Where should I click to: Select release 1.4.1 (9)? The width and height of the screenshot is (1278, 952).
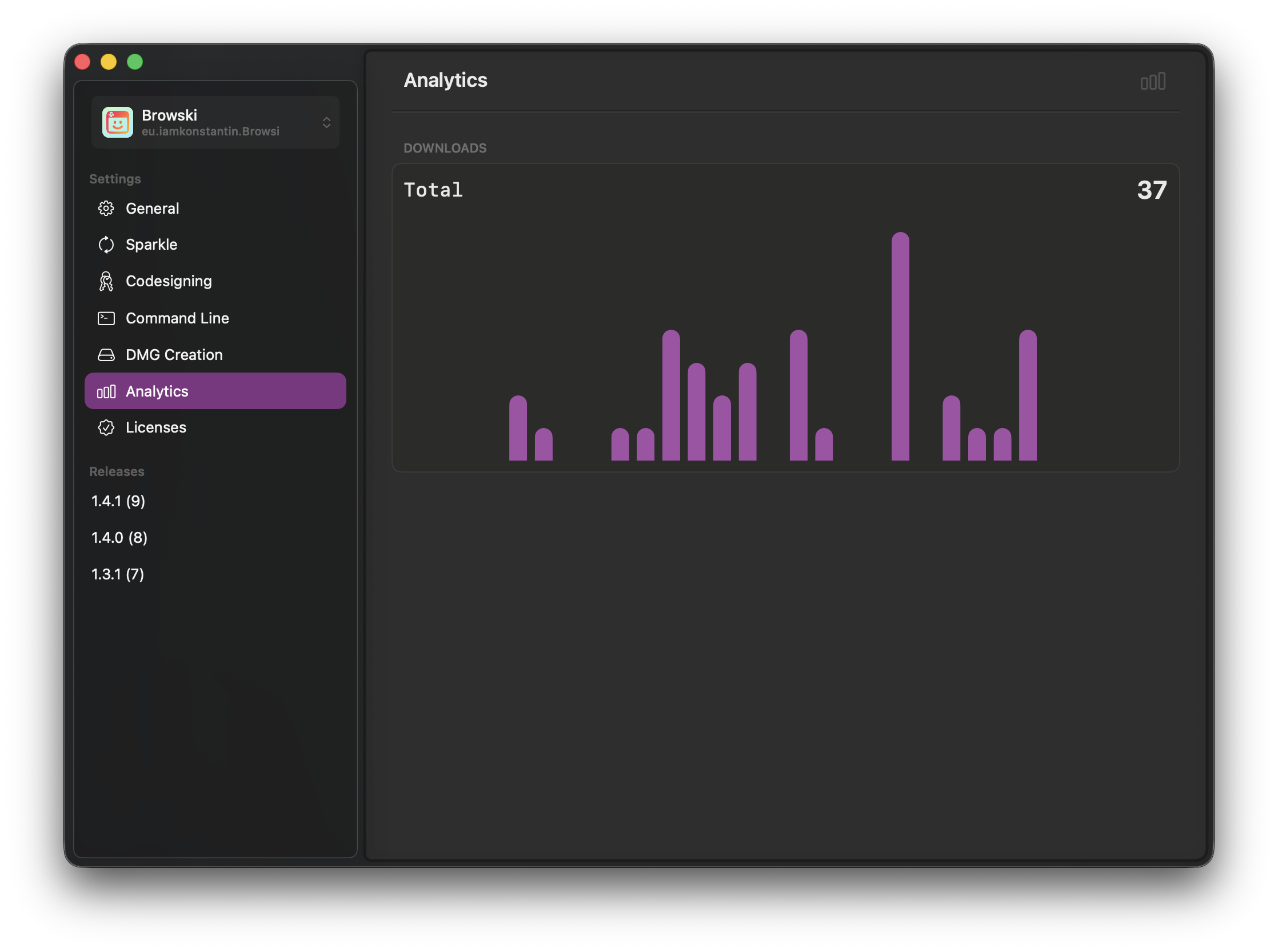tap(118, 501)
